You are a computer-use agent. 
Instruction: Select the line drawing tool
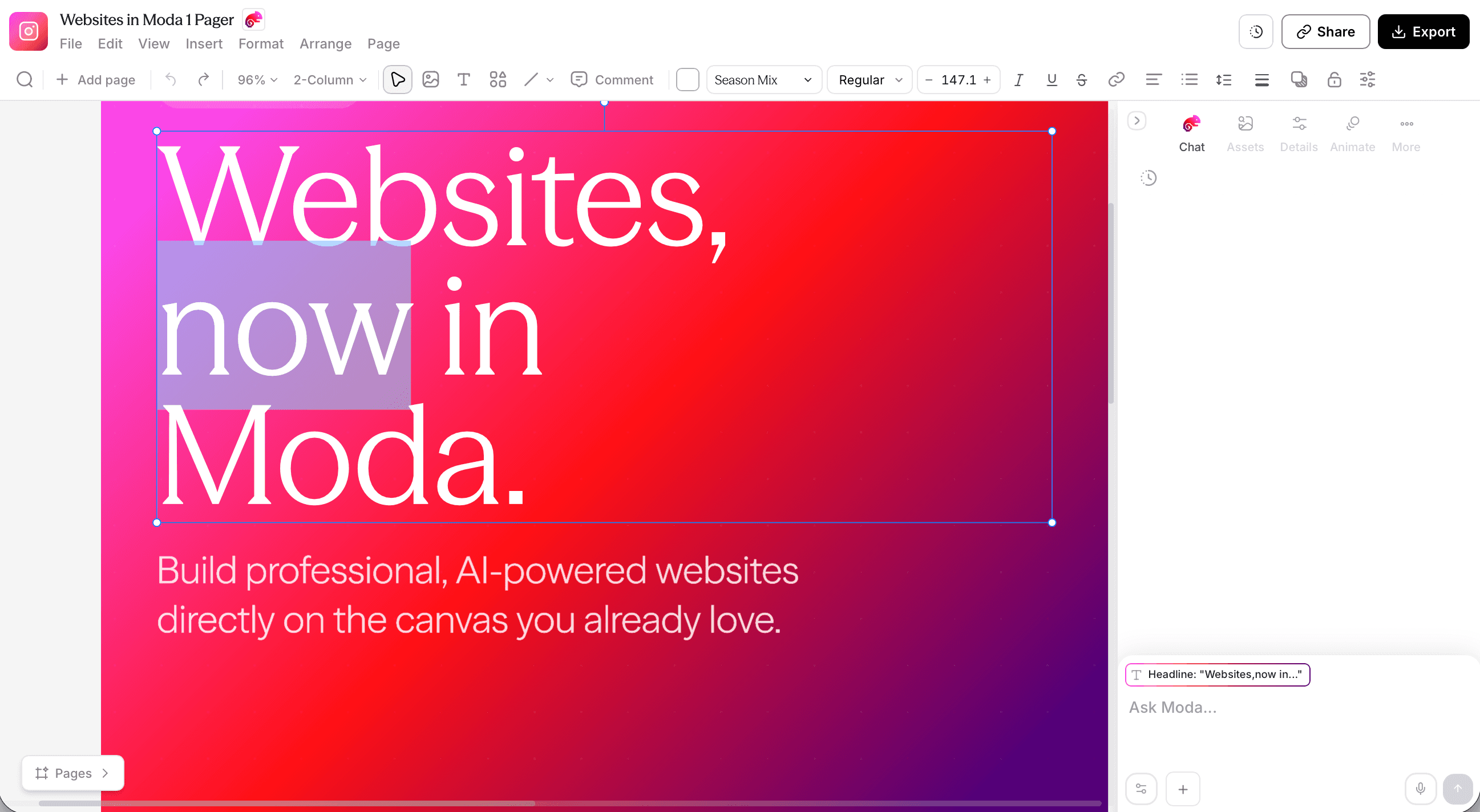click(x=531, y=79)
